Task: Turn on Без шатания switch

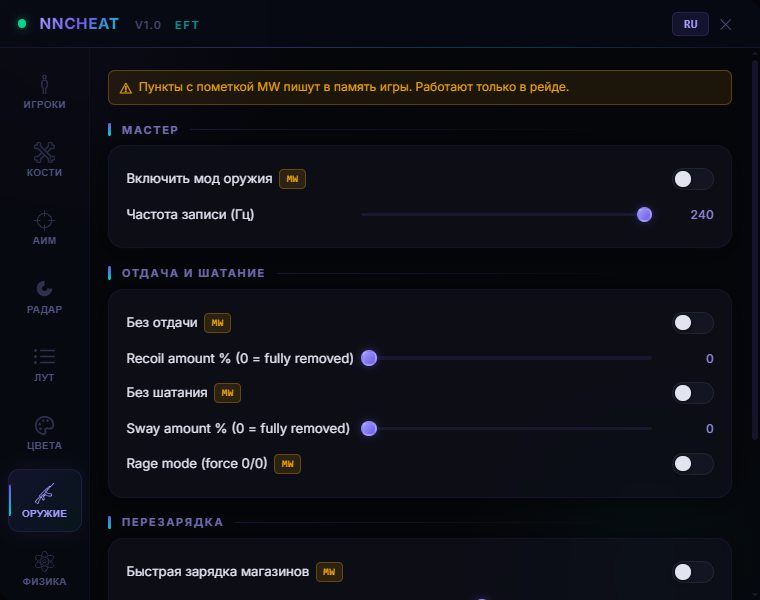Action: (693, 393)
